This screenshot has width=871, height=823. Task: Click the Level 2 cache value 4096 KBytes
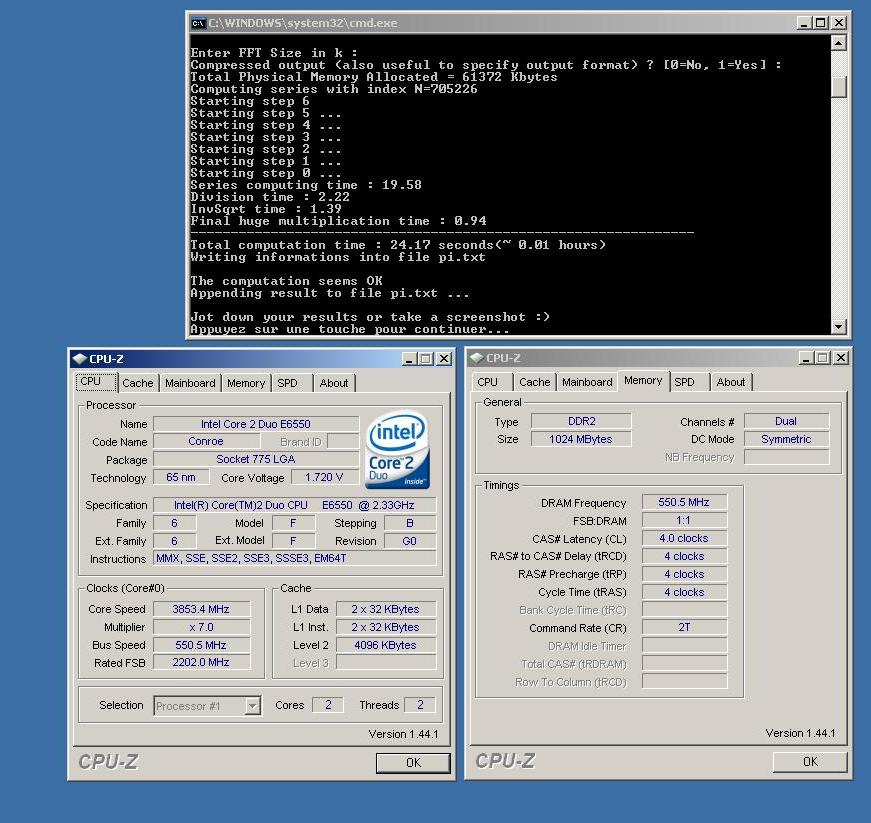pos(386,645)
